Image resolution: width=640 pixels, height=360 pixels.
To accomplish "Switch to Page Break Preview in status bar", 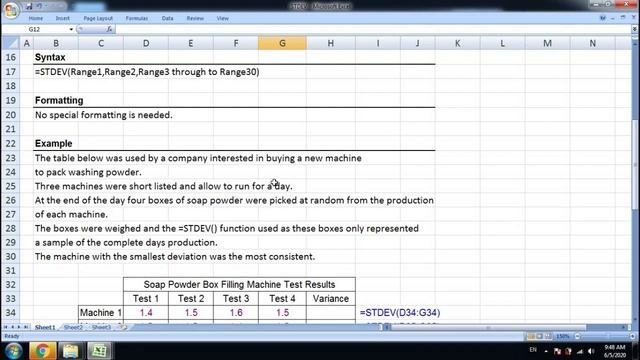I will (548, 336).
